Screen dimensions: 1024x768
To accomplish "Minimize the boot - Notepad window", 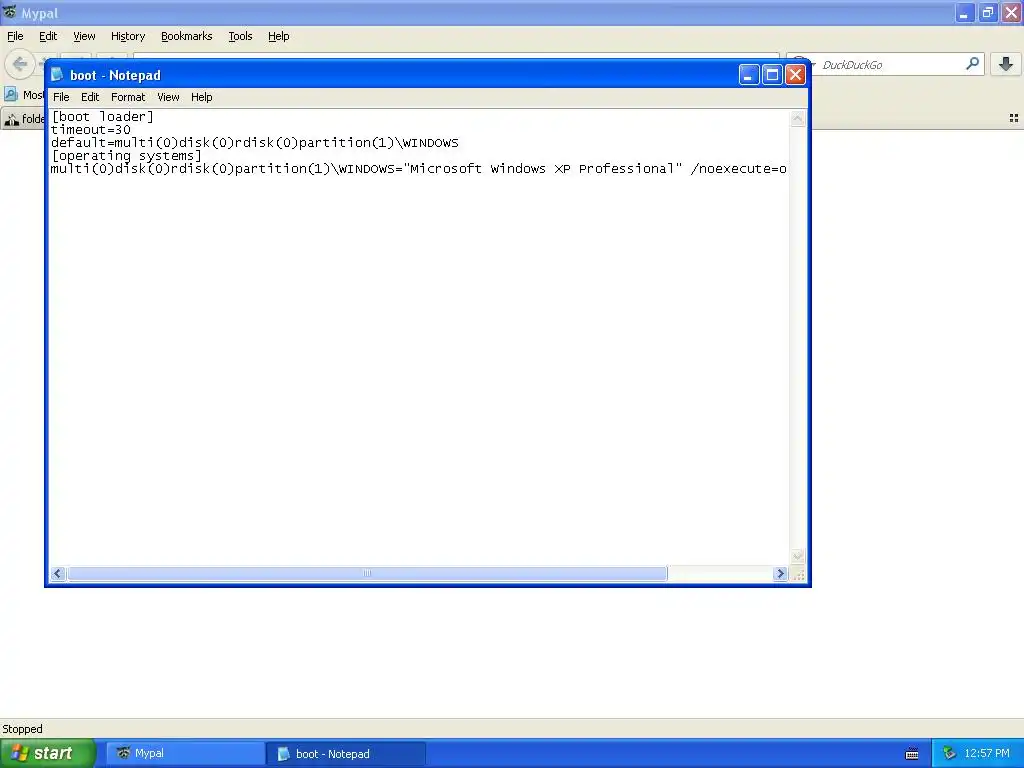I will pyautogui.click(x=748, y=75).
